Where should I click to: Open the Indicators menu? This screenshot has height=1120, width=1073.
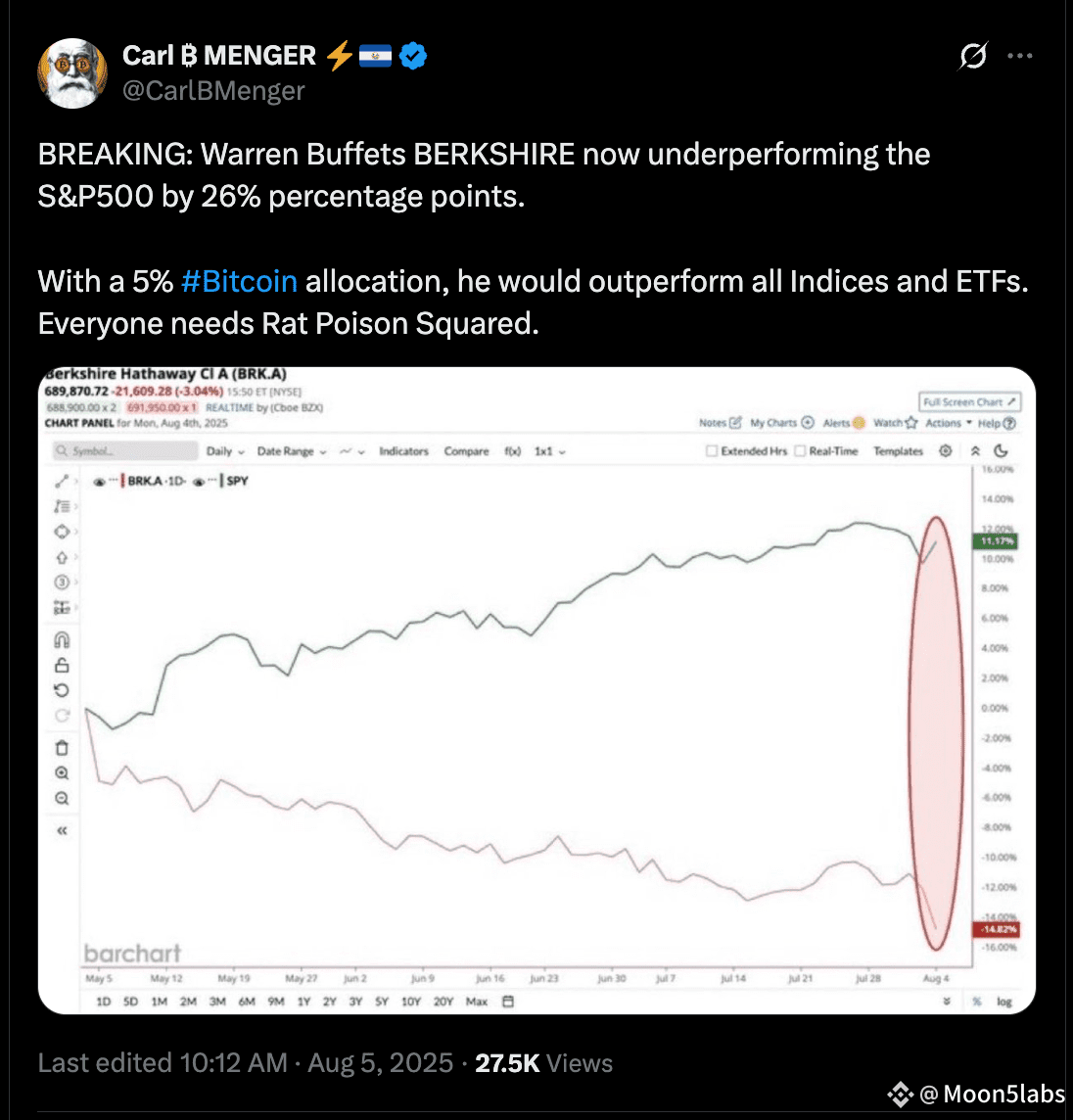coord(403,451)
